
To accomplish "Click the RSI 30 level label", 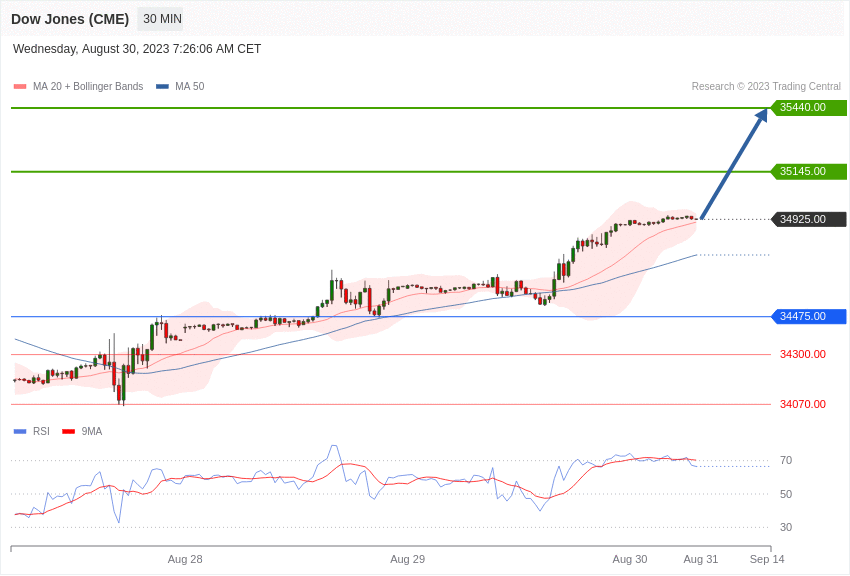I will point(785,527).
